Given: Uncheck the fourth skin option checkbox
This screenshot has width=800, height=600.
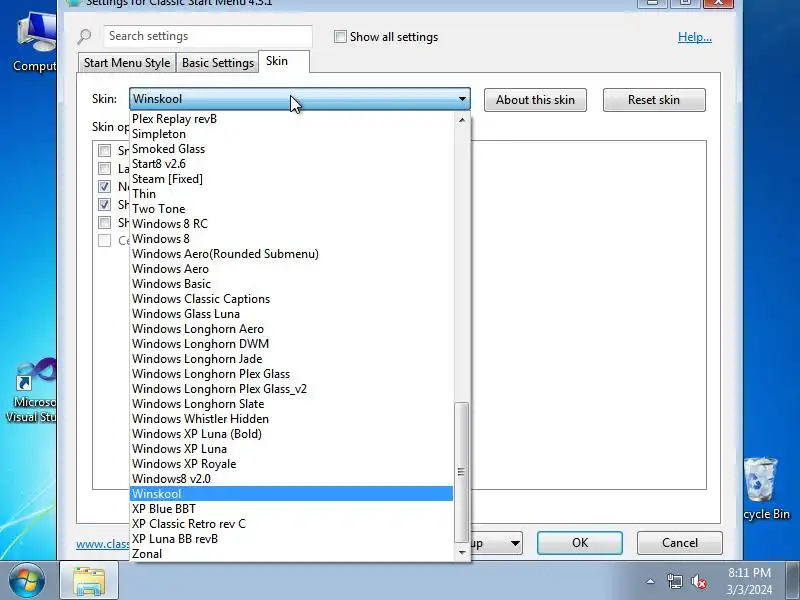Looking at the screenshot, I should [x=105, y=205].
